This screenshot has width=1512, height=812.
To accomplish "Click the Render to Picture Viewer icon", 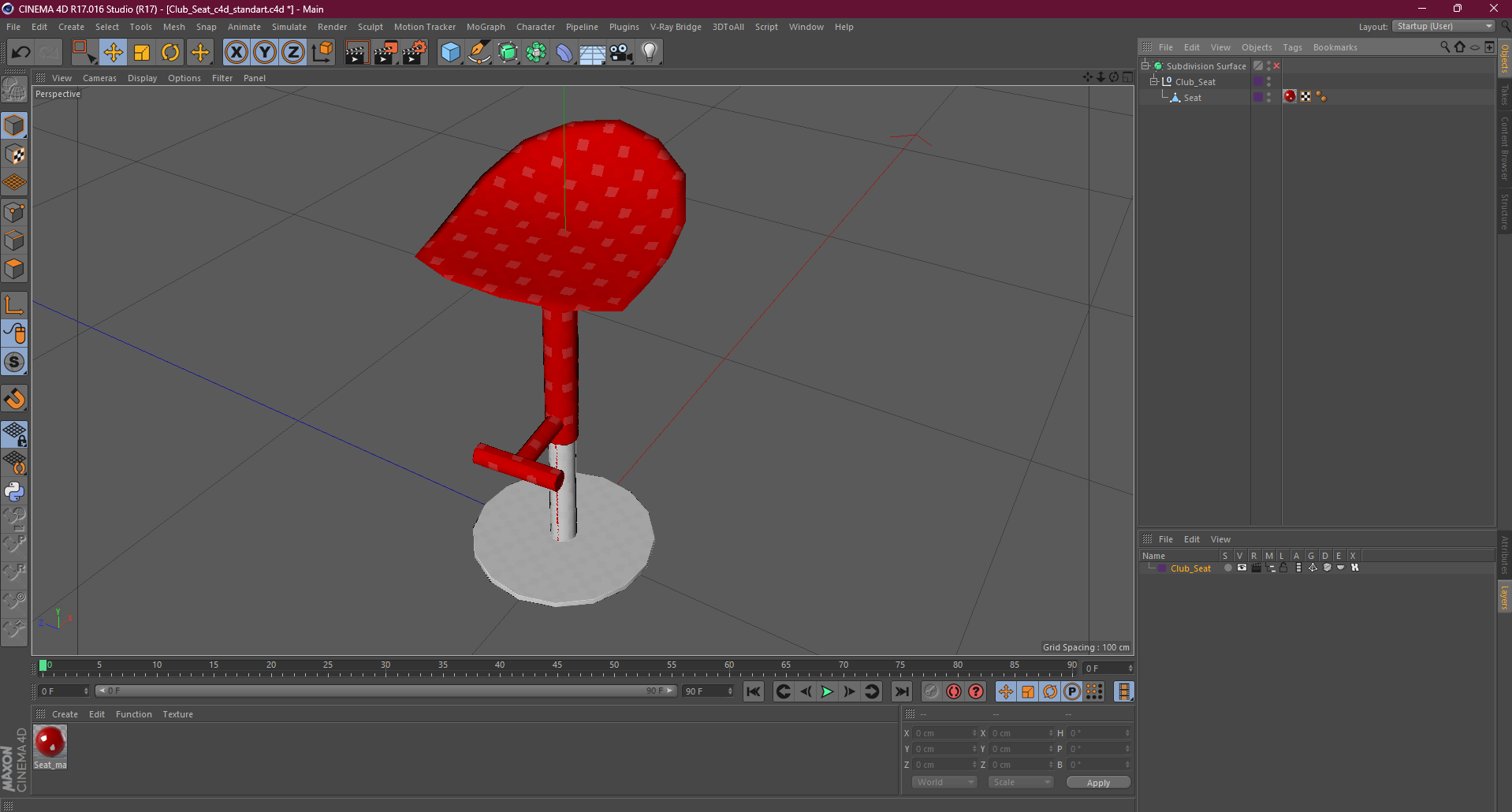I will point(385,53).
